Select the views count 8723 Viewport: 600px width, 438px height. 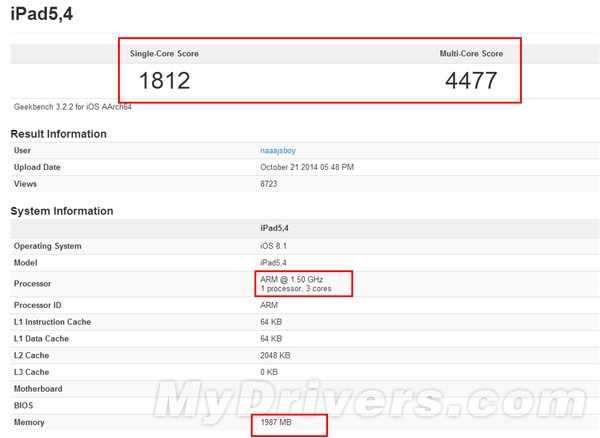tap(269, 184)
